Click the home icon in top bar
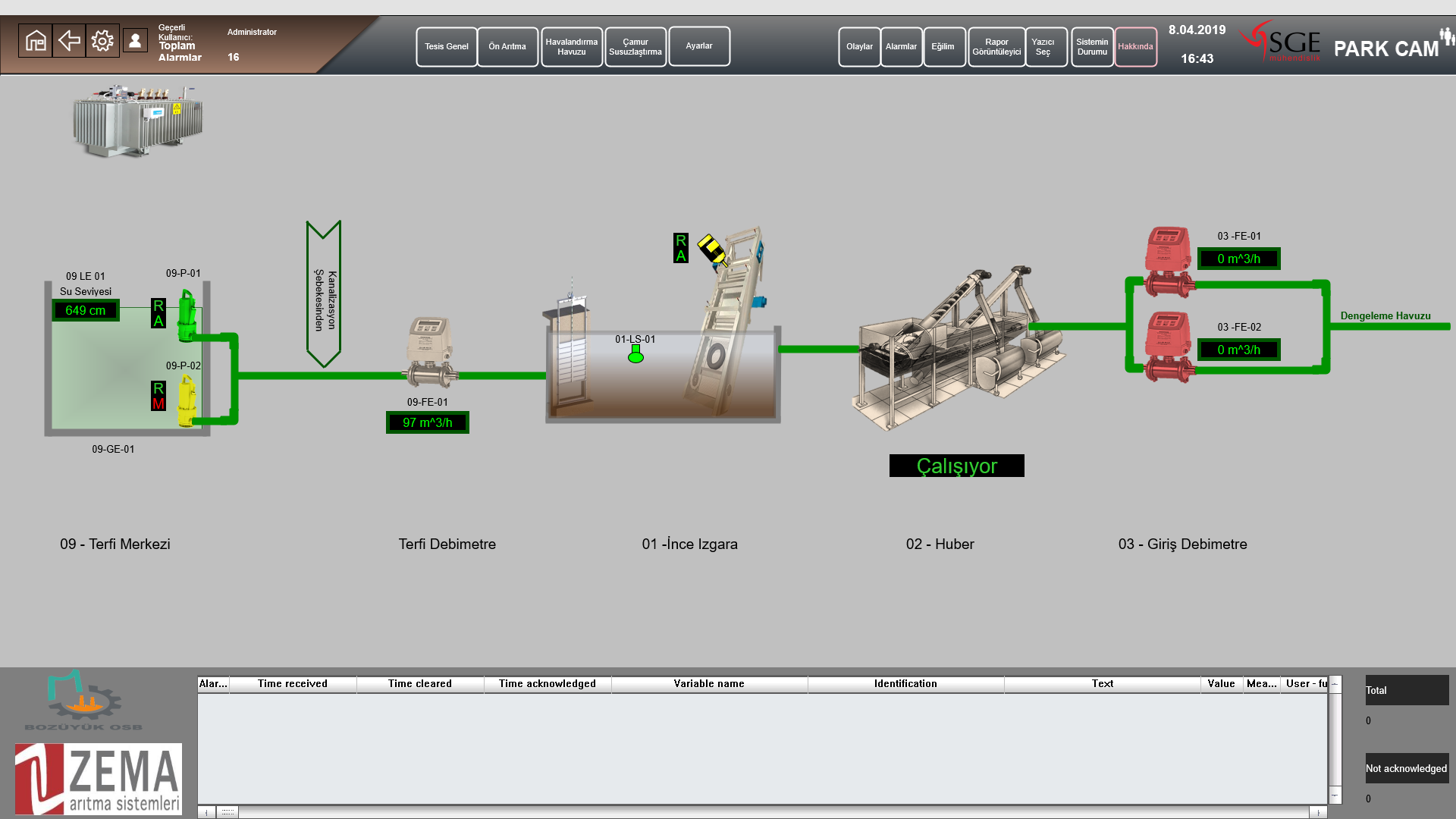 [x=36, y=41]
